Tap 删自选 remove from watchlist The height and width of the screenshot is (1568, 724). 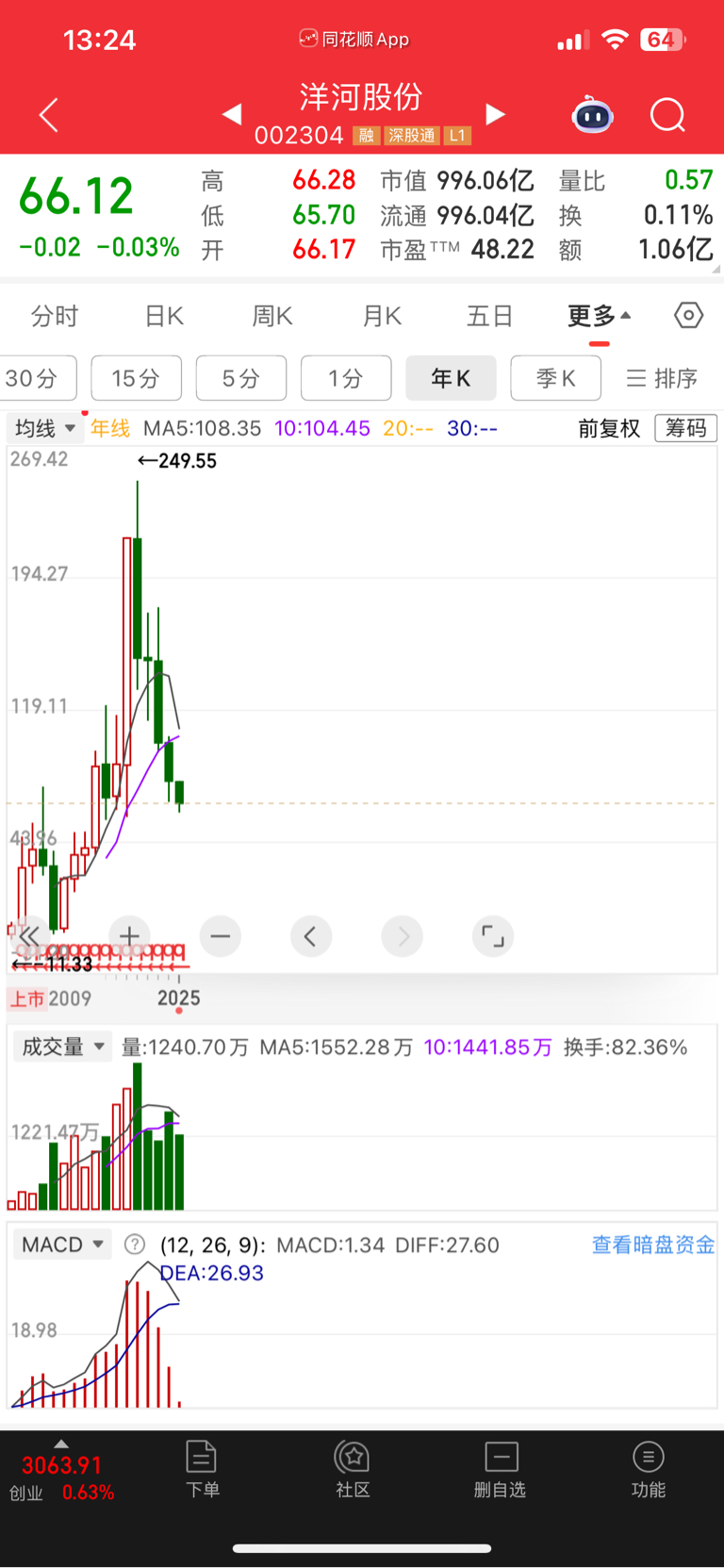tap(500, 1469)
